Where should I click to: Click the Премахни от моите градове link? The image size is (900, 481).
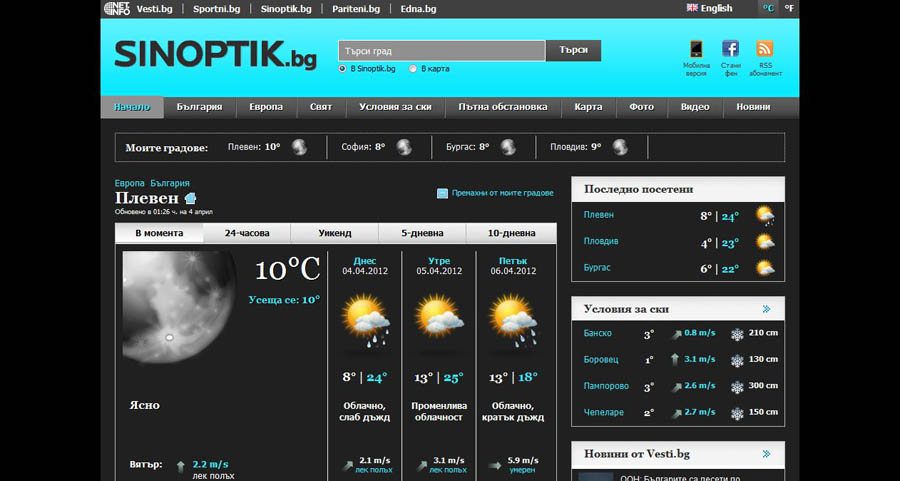point(502,193)
